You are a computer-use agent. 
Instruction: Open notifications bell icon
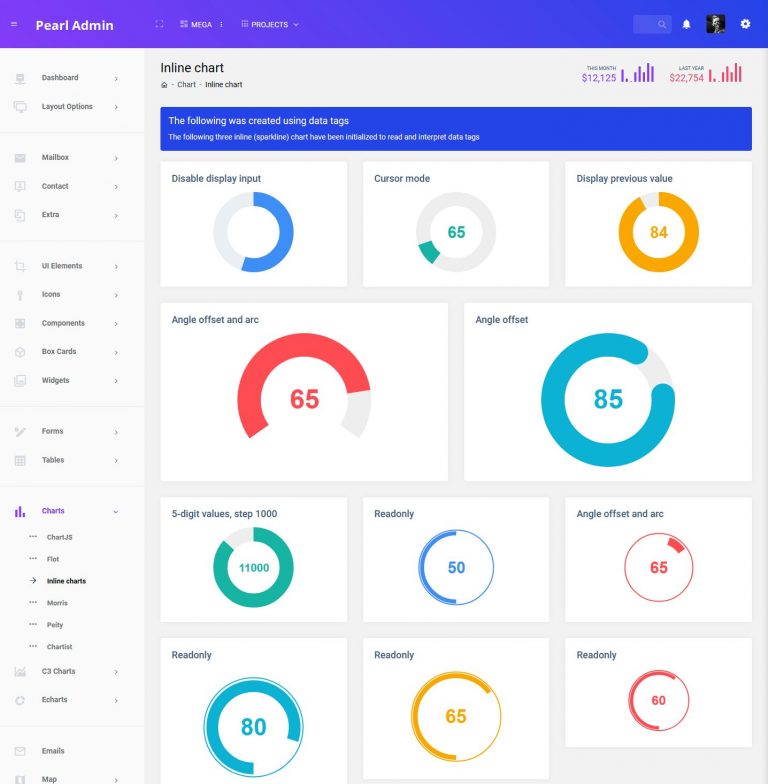(686, 24)
